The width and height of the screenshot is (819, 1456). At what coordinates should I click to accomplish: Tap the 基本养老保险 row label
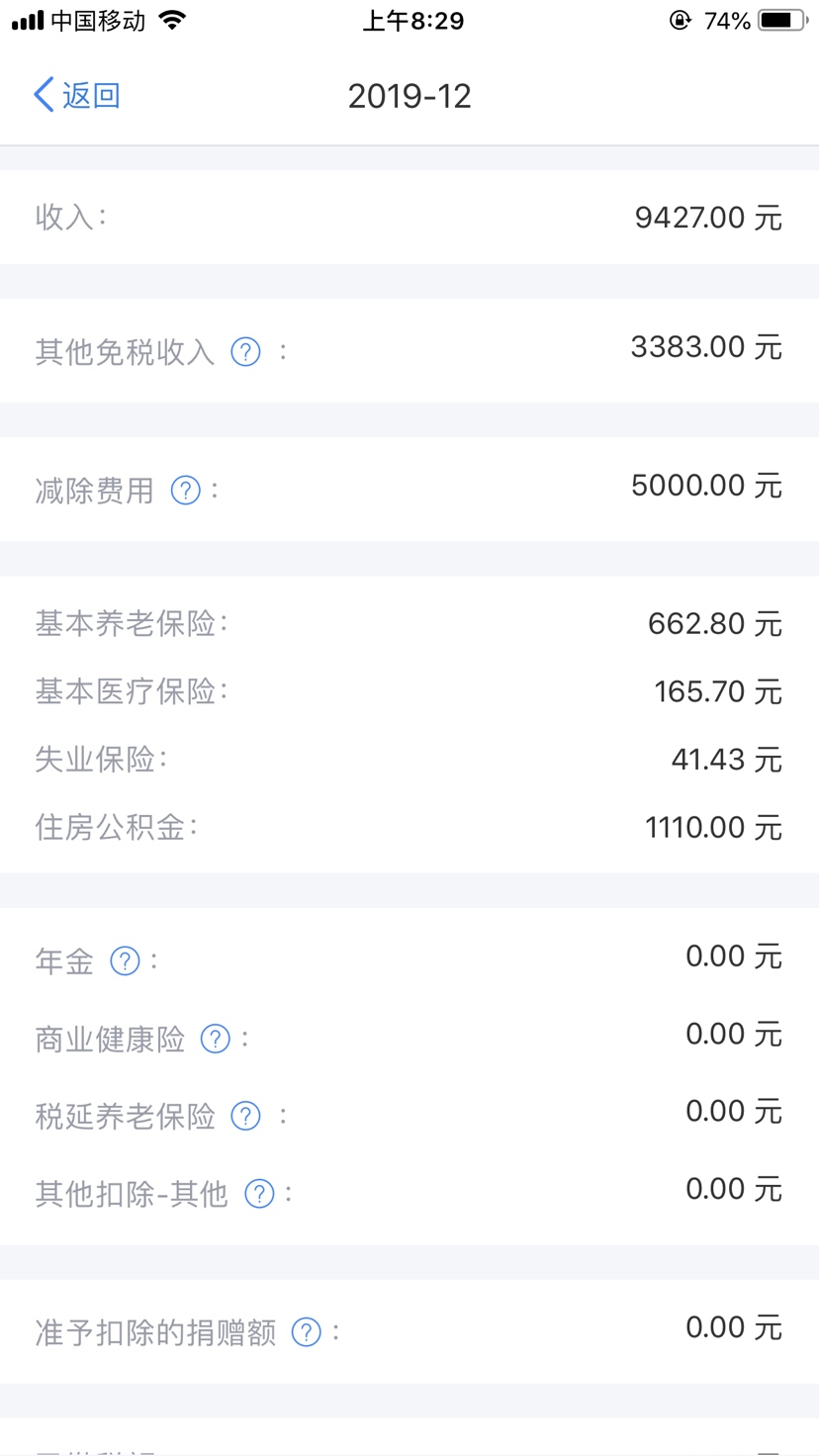point(131,624)
